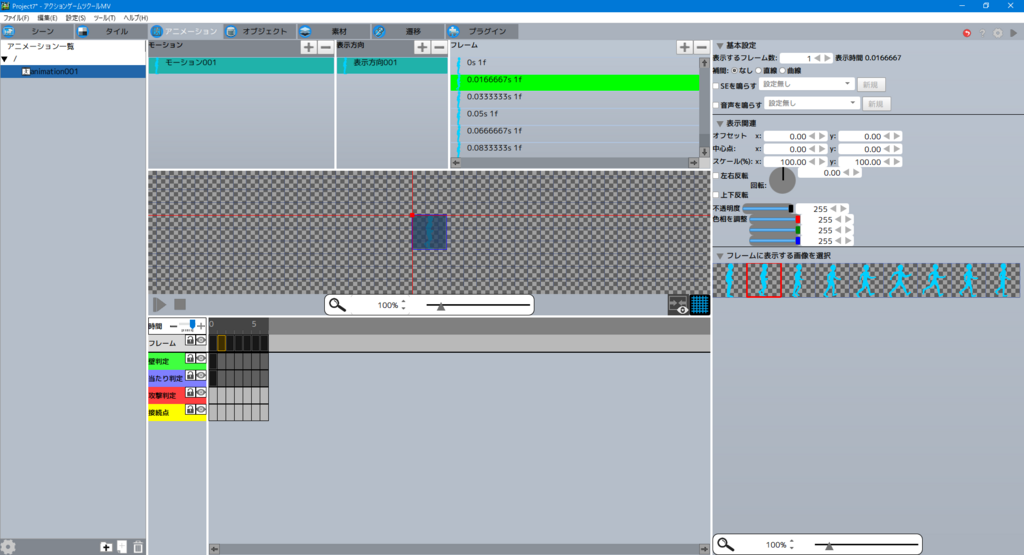
Task: Increase rotation value with right arrow
Action: coord(856,172)
